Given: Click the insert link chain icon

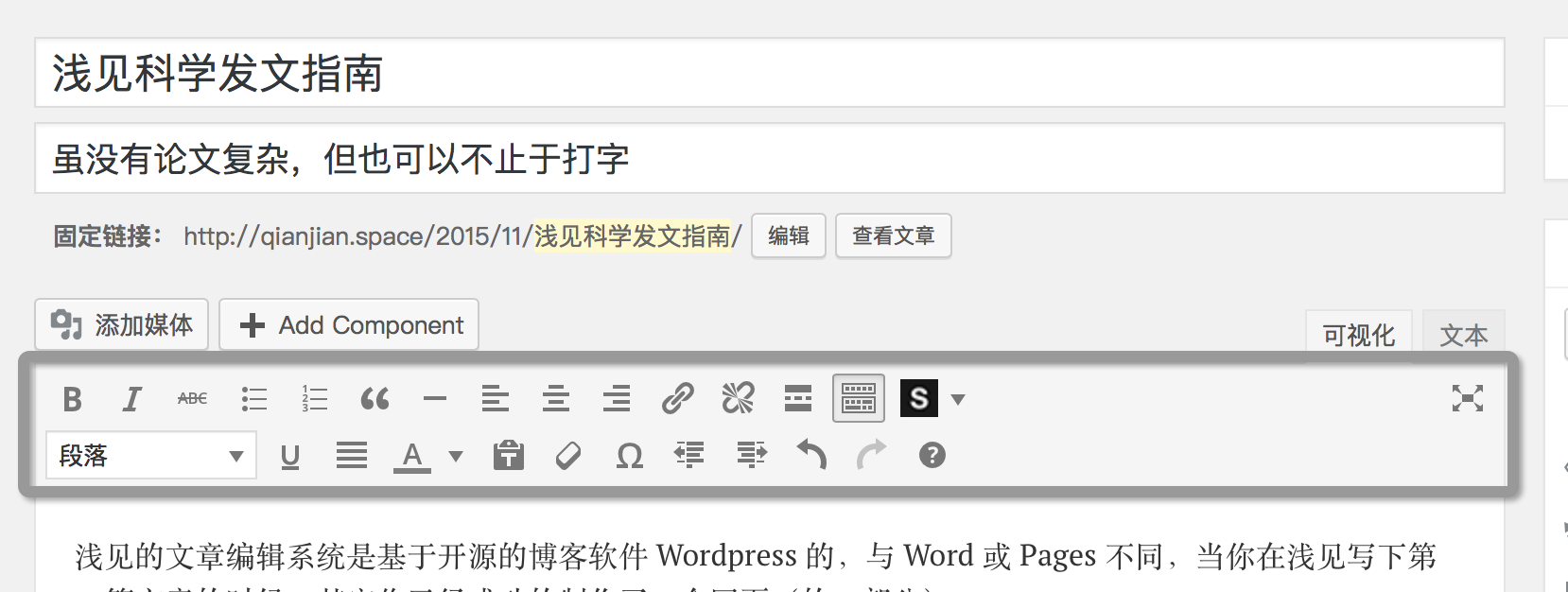Looking at the screenshot, I should click(x=677, y=399).
